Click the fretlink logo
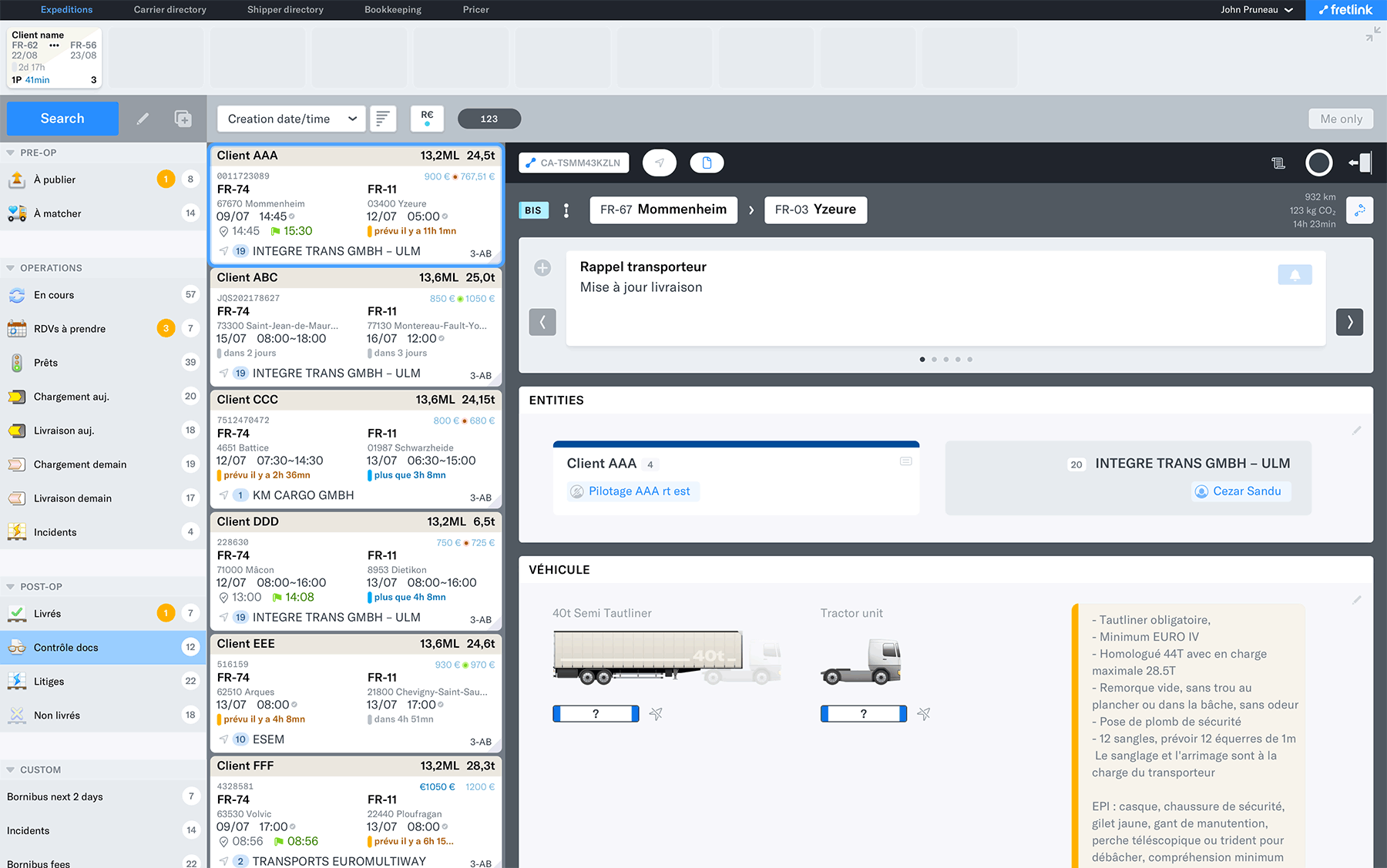 [x=1345, y=10]
